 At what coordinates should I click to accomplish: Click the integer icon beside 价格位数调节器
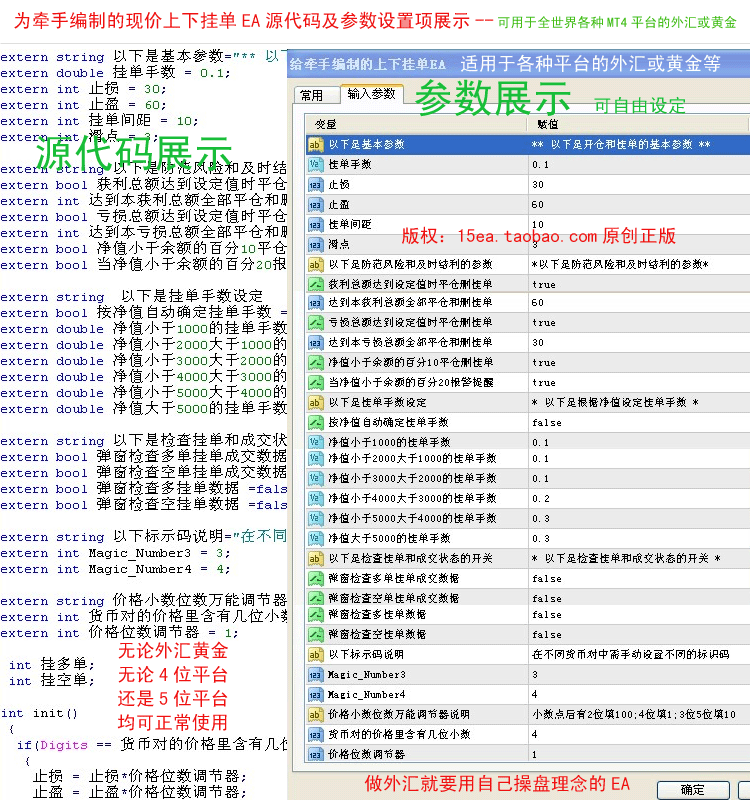click(315, 754)
